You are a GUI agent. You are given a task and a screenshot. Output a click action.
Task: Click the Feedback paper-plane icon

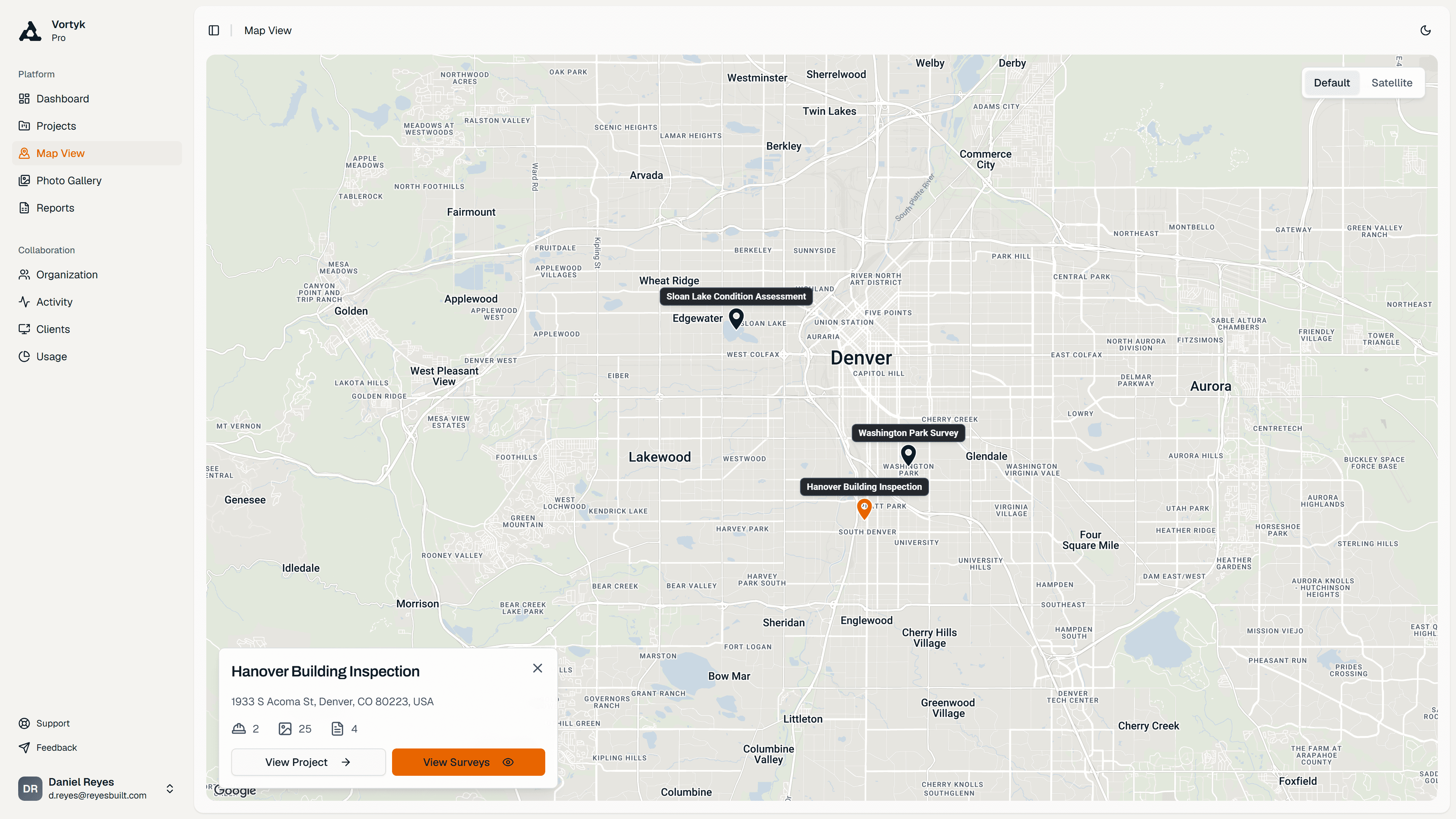pyautogui.click(x=24, y=748)
